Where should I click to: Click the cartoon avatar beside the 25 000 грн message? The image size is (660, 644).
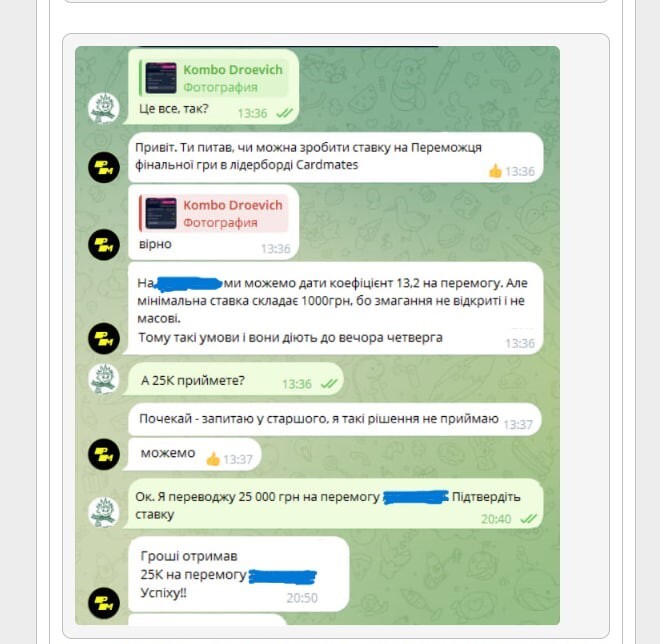pyautogui.click(x=104, y=512)
